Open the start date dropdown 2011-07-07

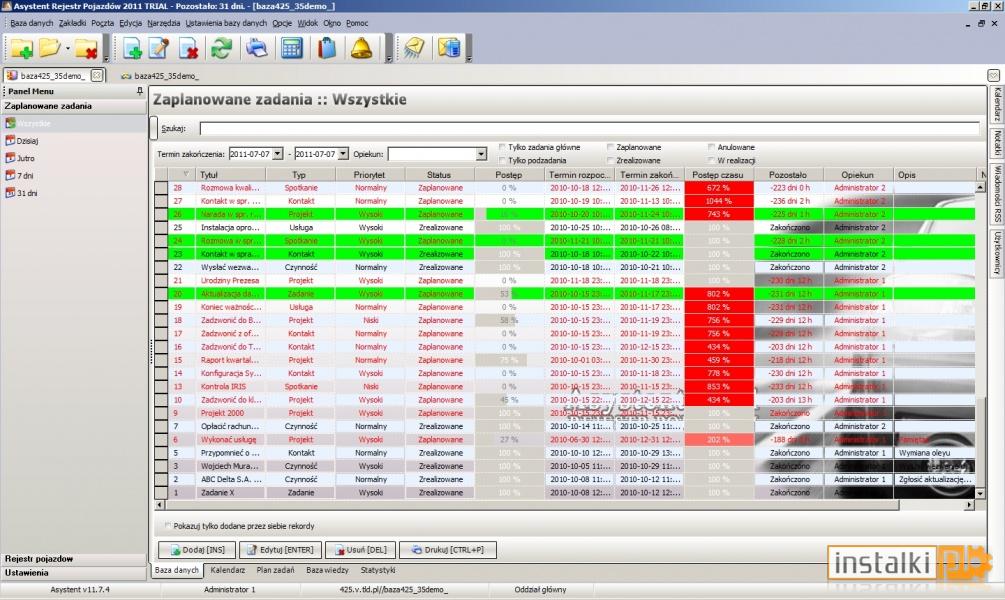[278, 154]
